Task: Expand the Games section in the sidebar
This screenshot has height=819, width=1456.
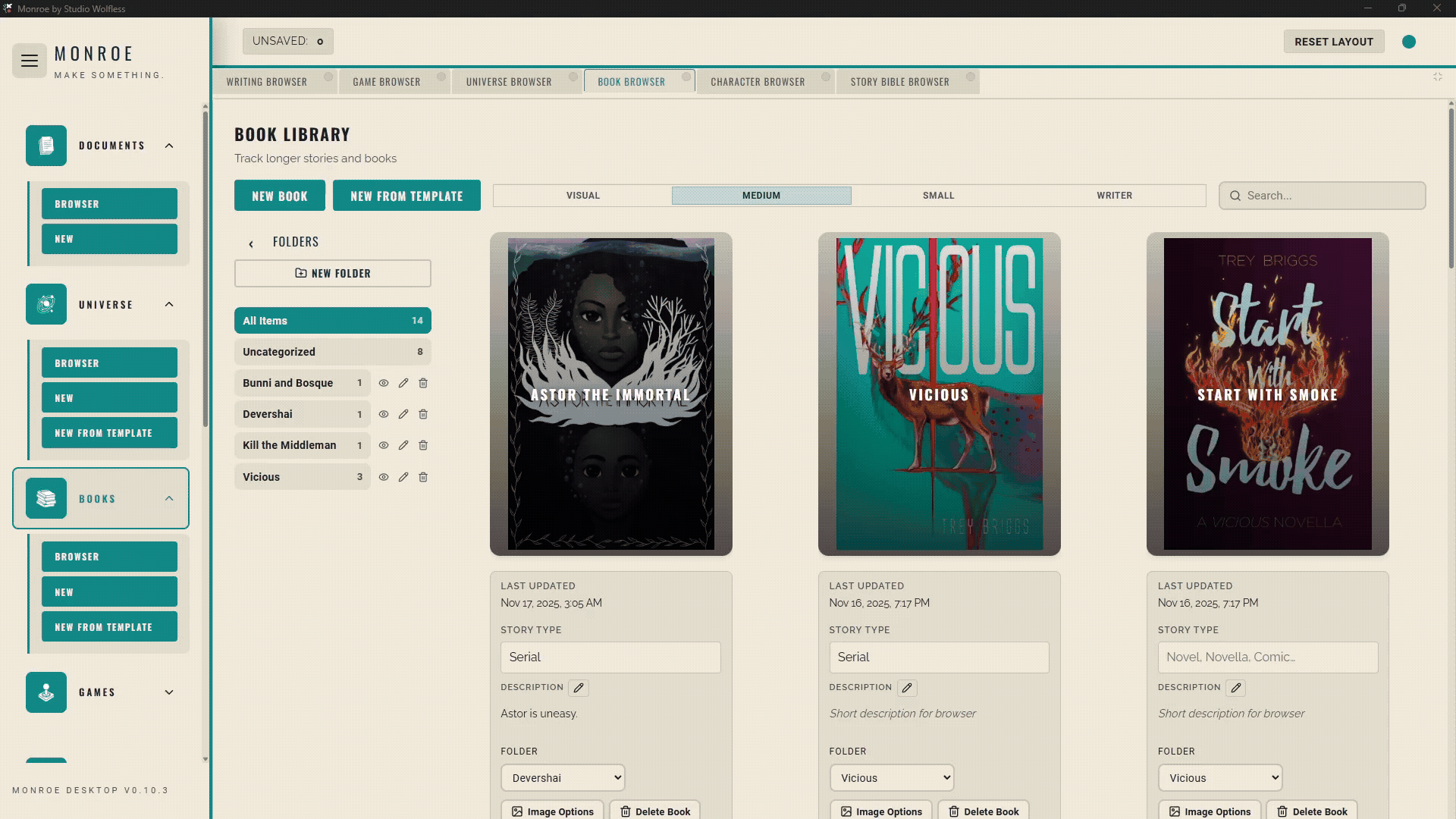Action: tap(168, 692)
